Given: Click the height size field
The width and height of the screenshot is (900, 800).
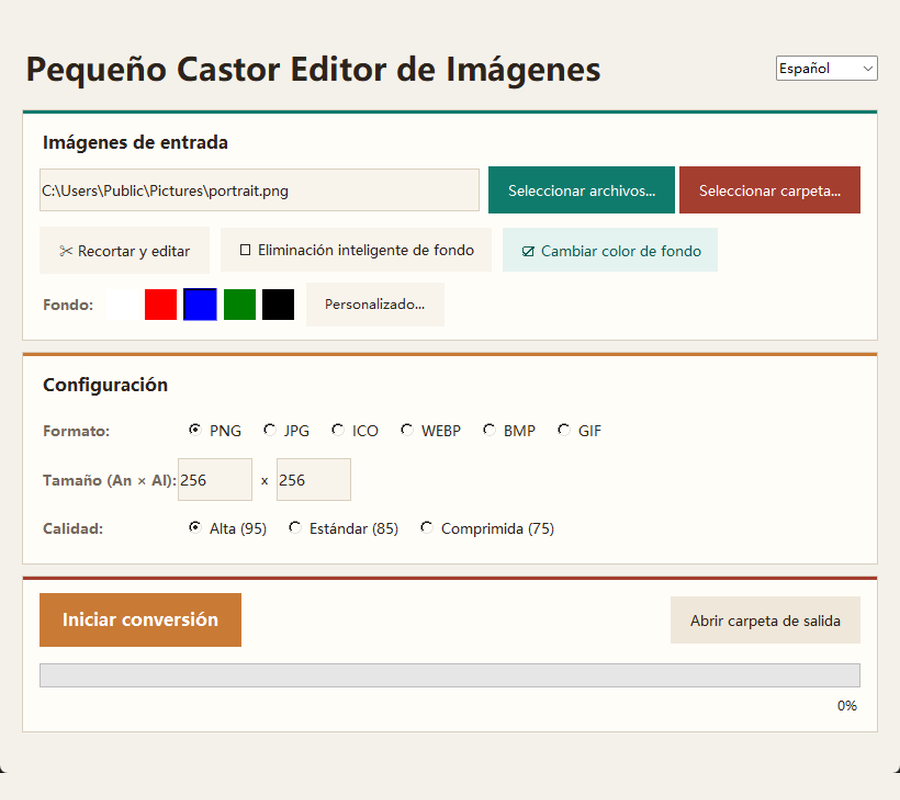Looking at the screenshot, I should (x=313, y=479).
